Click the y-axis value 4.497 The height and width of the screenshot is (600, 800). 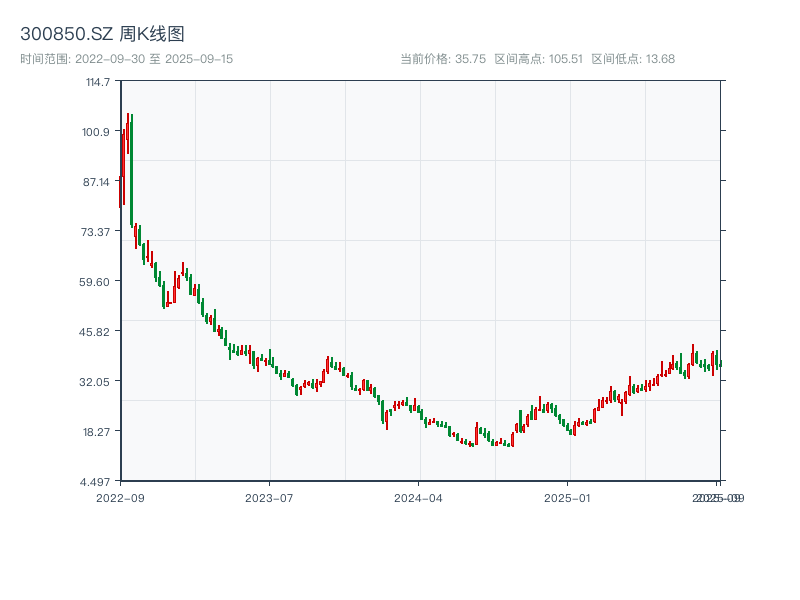95,482
